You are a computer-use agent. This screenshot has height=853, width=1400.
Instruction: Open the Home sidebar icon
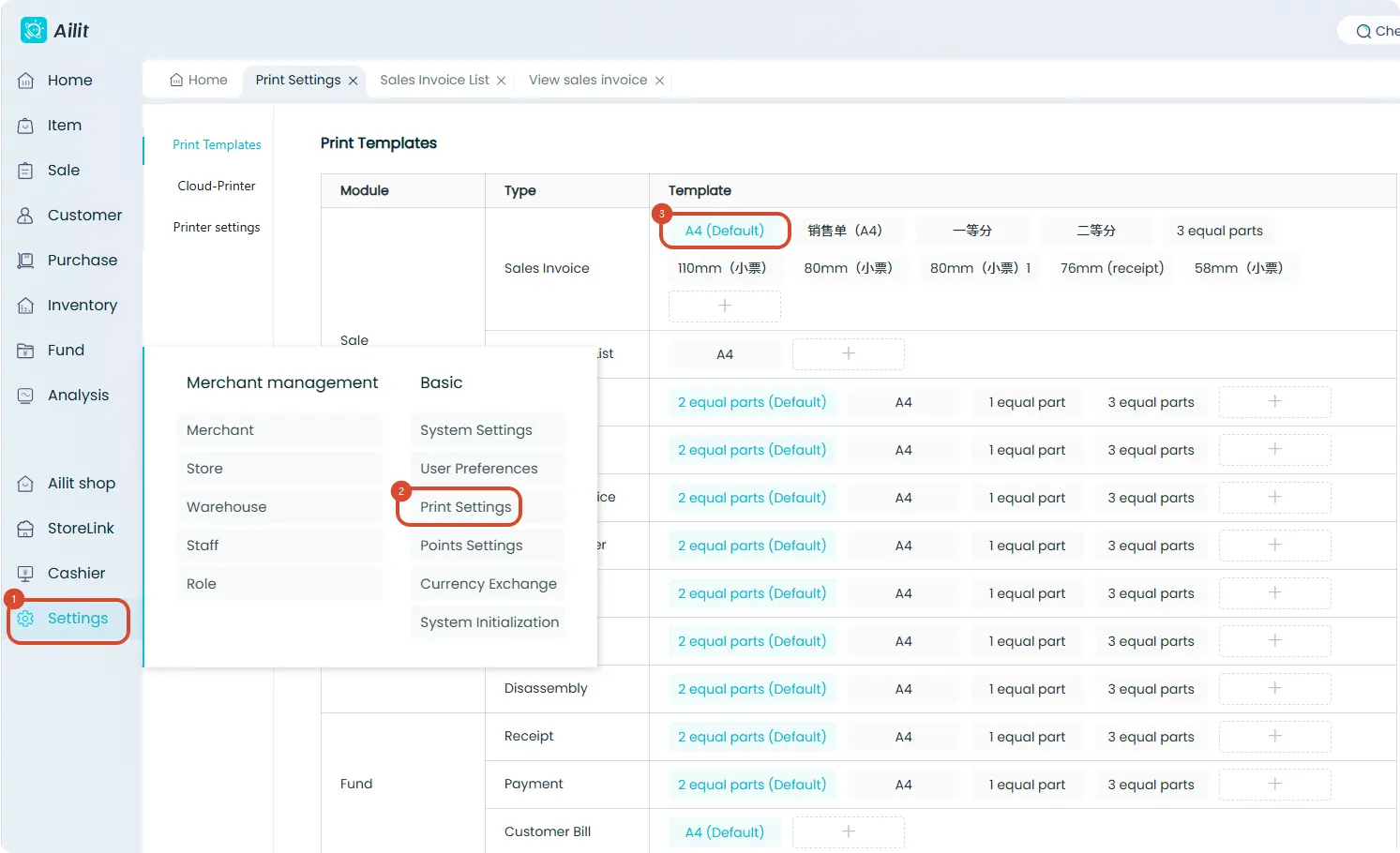pos(26,81)
